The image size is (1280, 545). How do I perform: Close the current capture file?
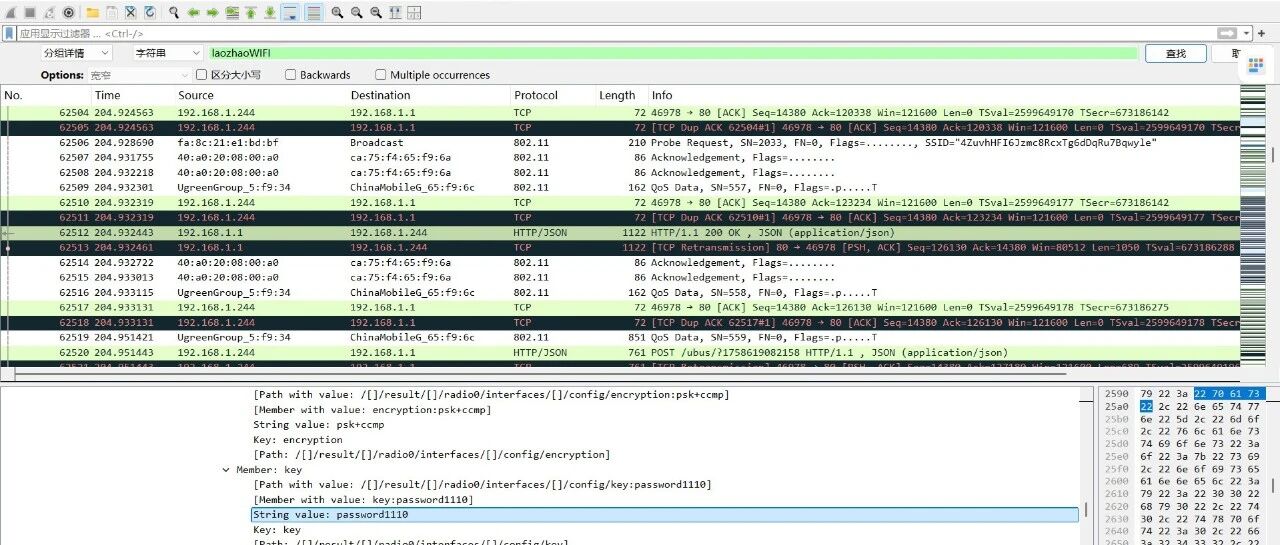pyautogui.click(x=131, y=13)
